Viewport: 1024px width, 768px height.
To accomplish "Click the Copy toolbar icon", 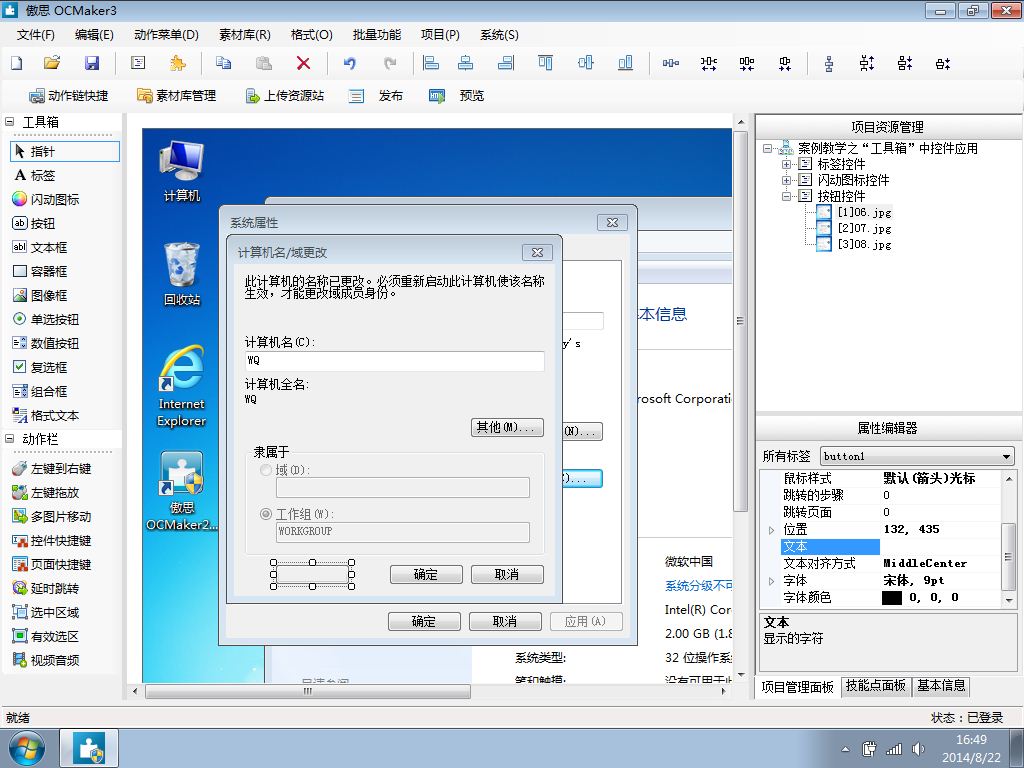I will pyautogui.click(x=223, y=63).
